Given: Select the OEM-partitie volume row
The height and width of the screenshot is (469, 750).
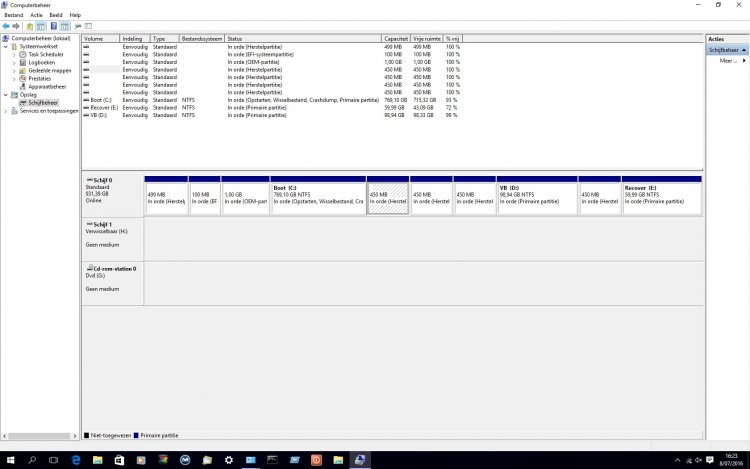Looking at the screenshot, I should click(272, 62).
